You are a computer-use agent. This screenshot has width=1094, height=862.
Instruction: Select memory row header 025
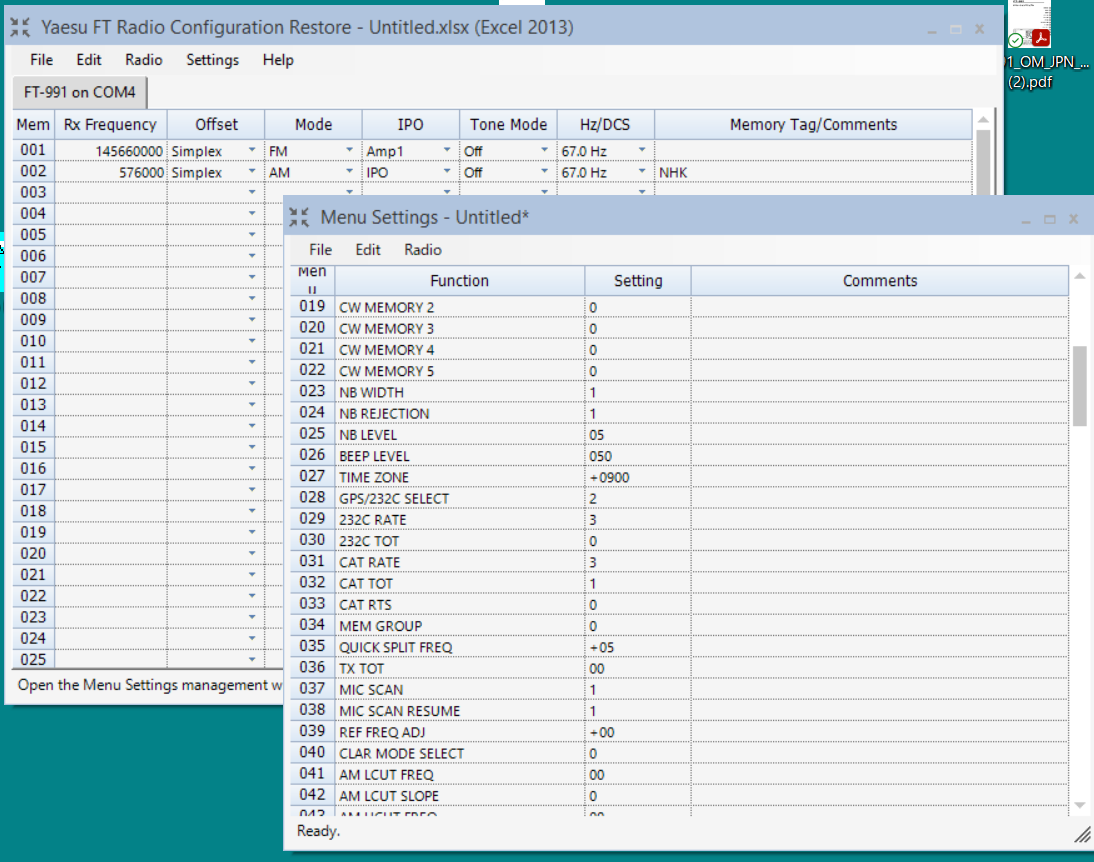click(x=33, y=660)
